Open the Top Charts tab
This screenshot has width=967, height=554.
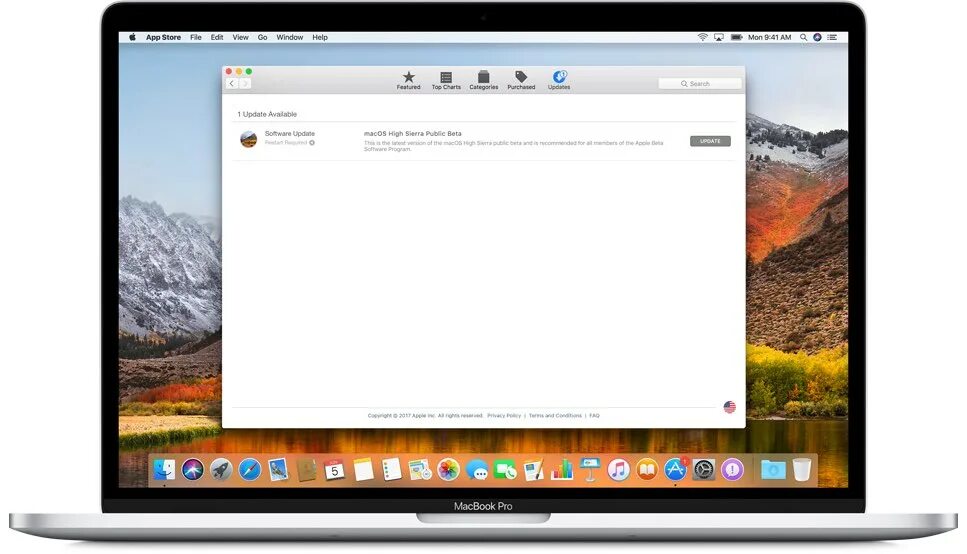coord(446,80)
